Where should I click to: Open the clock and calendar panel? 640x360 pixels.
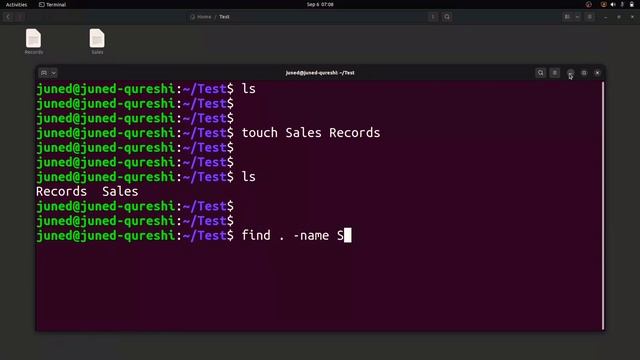[320, 4]
